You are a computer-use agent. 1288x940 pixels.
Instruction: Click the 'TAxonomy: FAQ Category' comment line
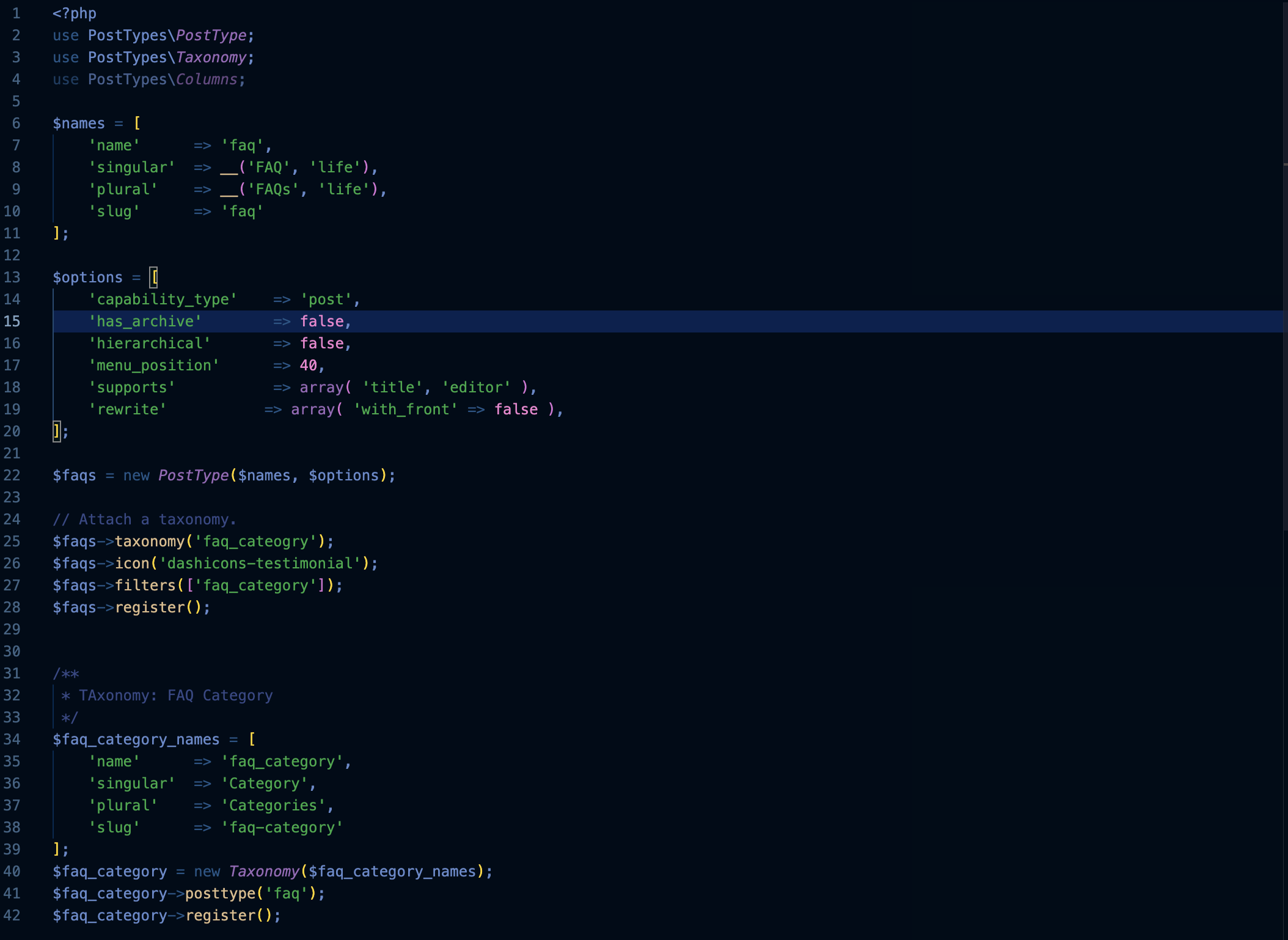pyautogui.click(x=175, y=695)
